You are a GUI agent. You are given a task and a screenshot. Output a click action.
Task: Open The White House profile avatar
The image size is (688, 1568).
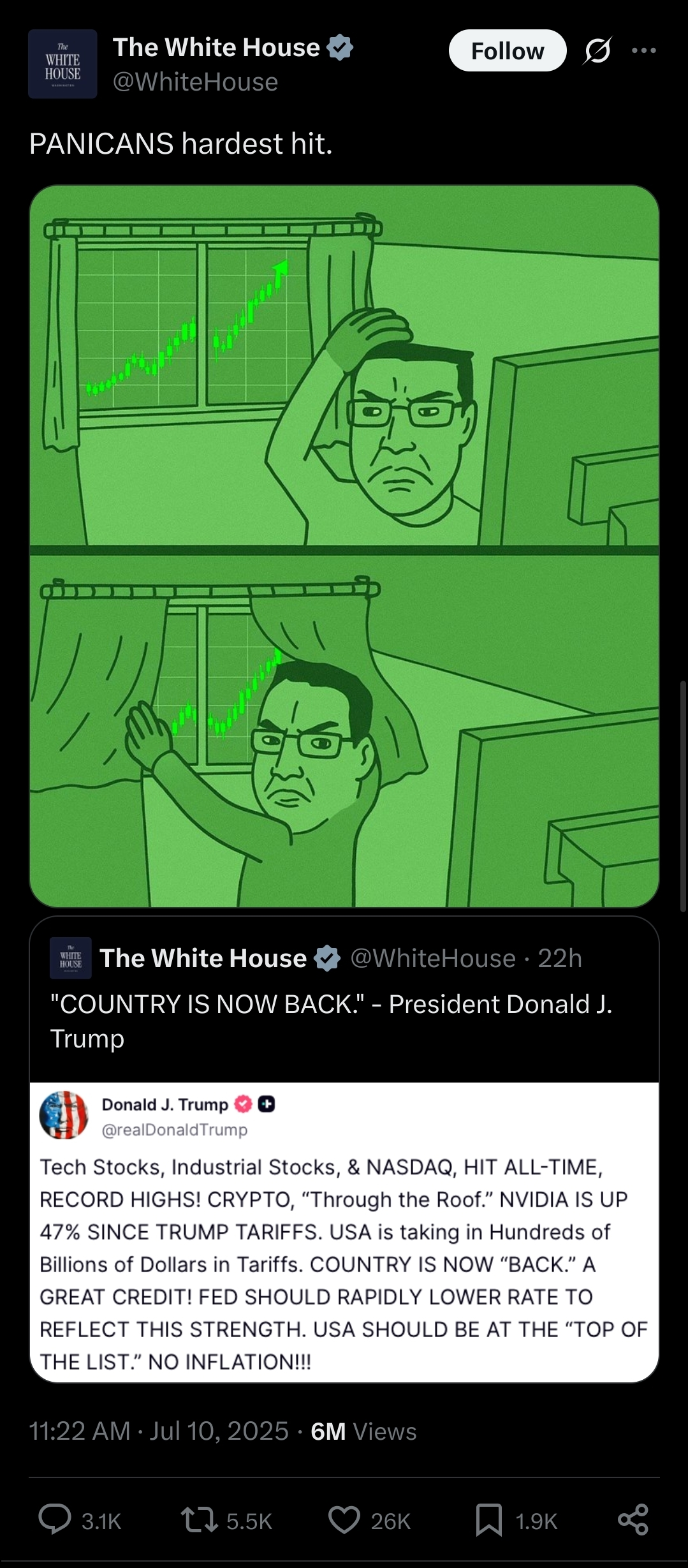[x=62, y=64]
